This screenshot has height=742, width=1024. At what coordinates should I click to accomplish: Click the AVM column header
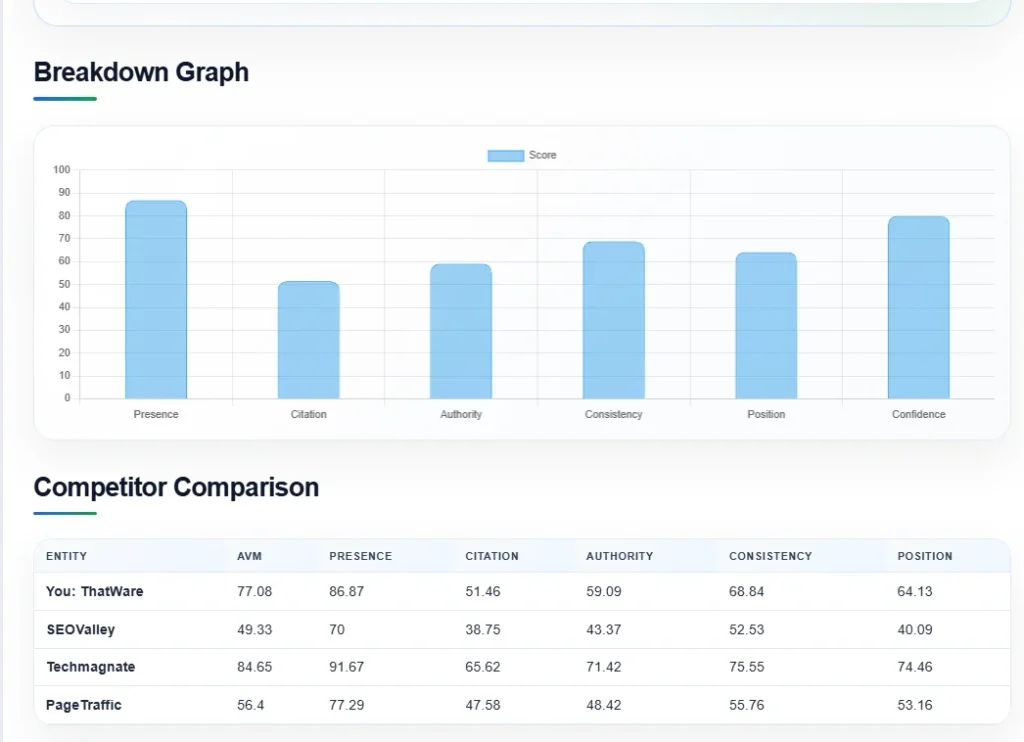[249, 556]
